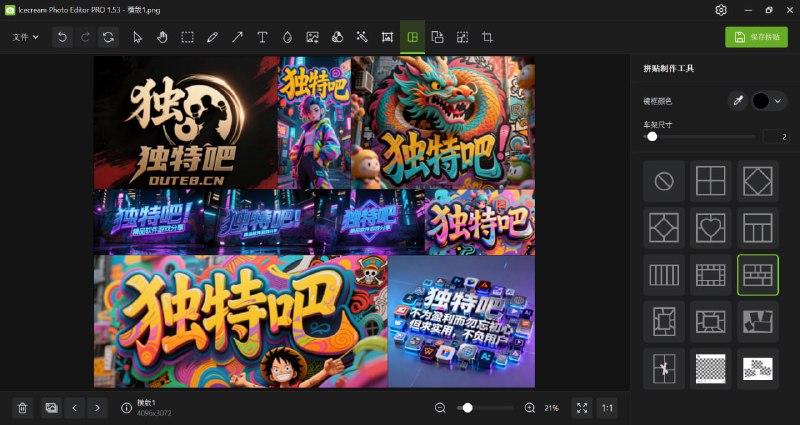Open the image gallery icon in bottom bar
This screenshot has width=800, height=425.
51,408
